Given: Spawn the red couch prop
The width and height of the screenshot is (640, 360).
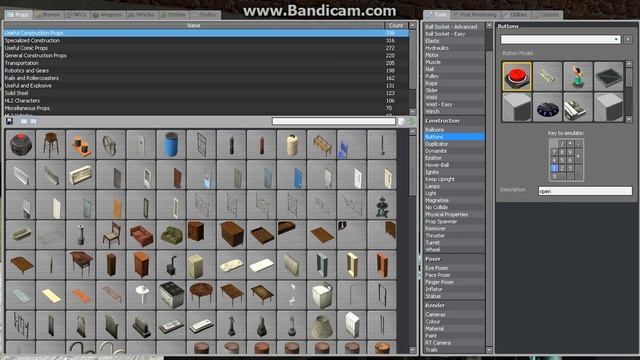Looking at the screenshot, I should pos(141,235).
